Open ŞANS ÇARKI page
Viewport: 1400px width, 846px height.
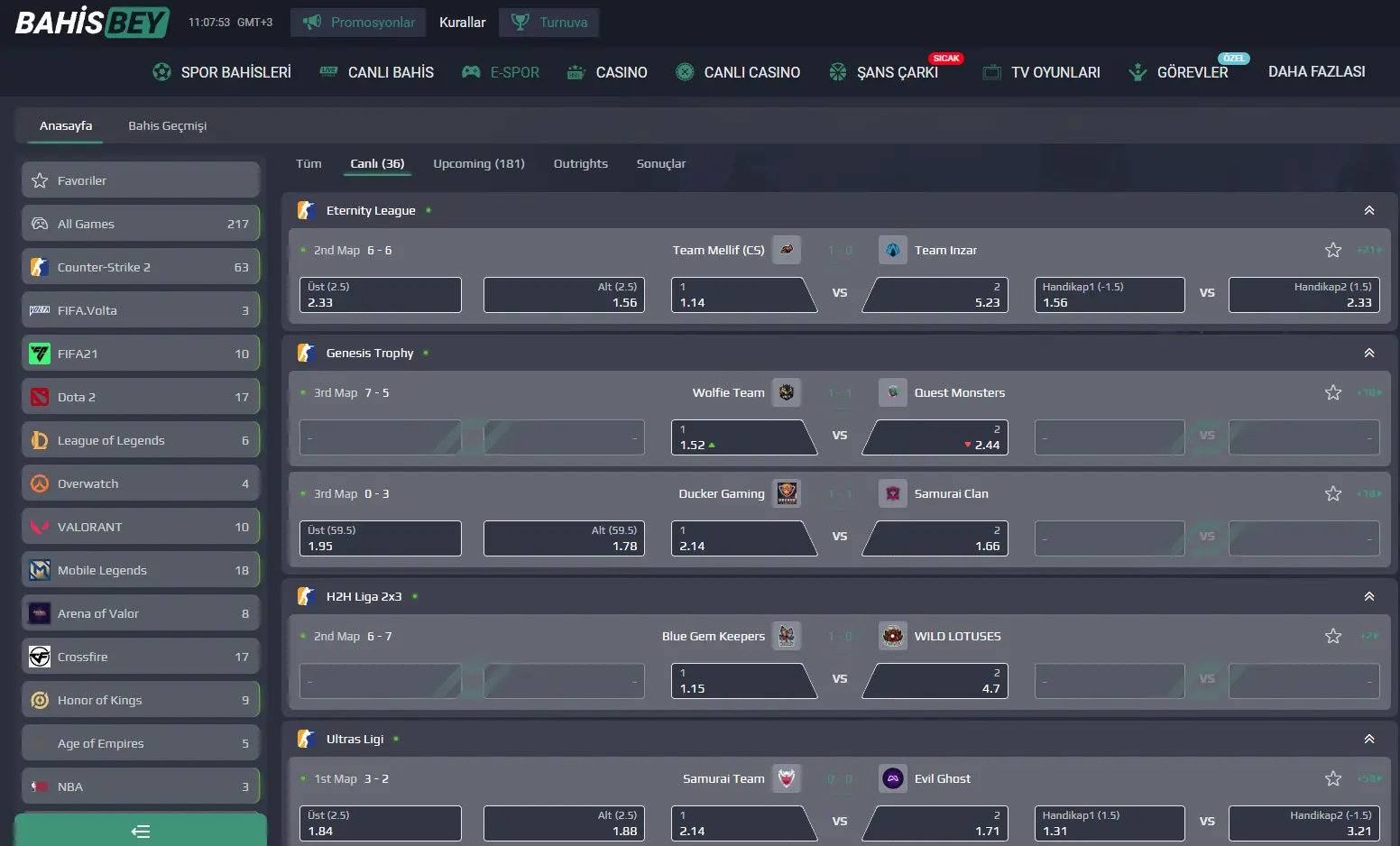[884, 72]
